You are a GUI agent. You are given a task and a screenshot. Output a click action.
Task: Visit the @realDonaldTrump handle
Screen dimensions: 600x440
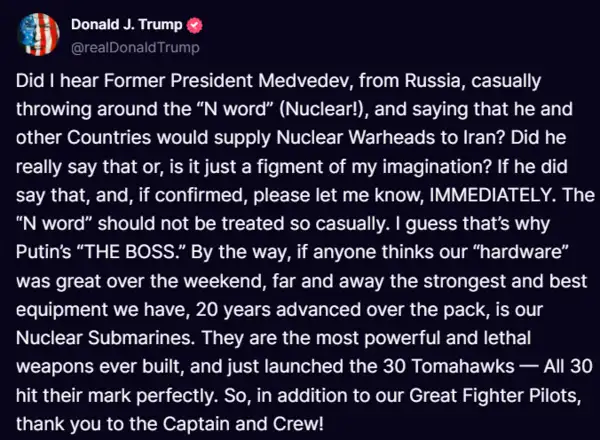[135, 48]
